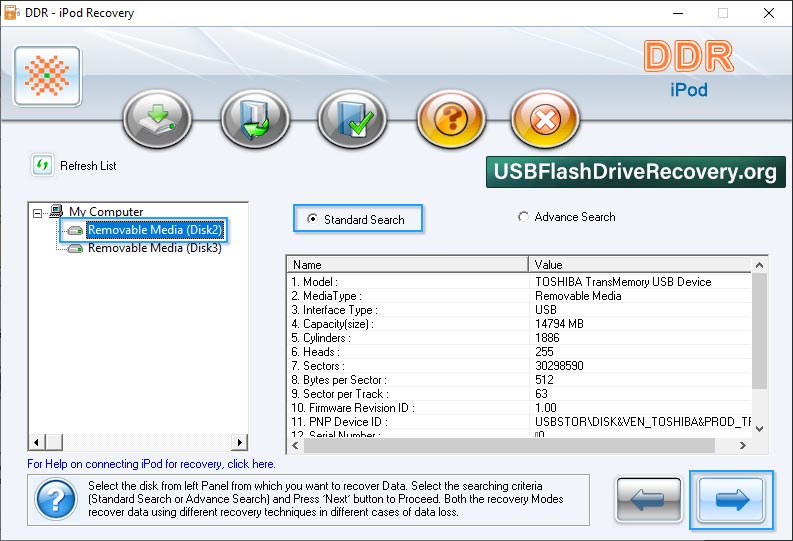Open help via the question mark toolbar icon
Image resolution: width=793 pixels, height=541 pixels.
(x=451, y=119)
